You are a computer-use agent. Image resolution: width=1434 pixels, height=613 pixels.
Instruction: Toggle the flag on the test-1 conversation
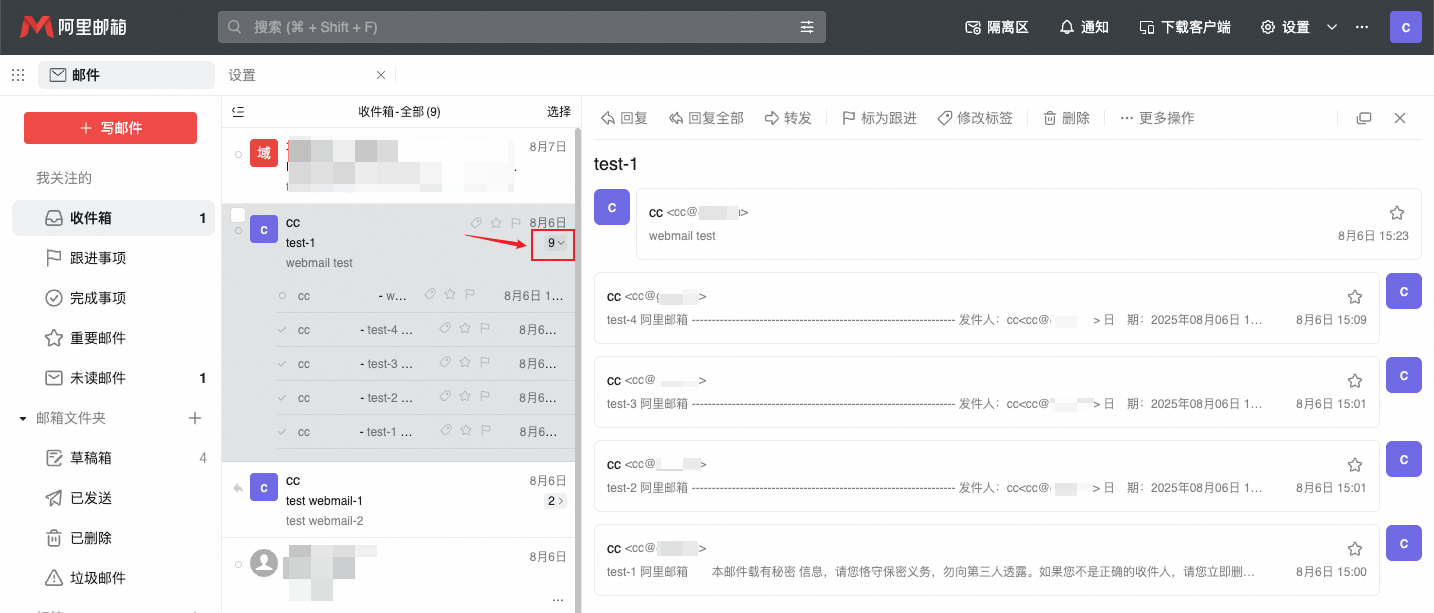pos(516,223)
